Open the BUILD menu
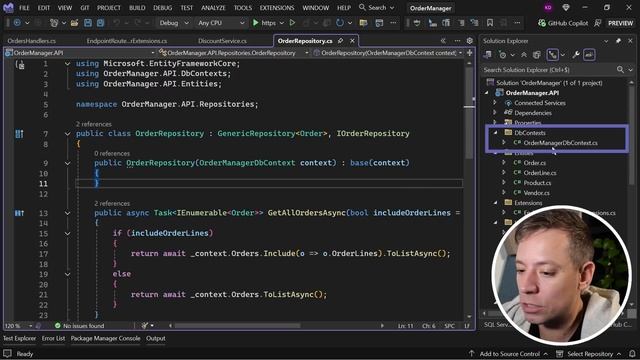The image size is (640, 360). coord(137,8)
